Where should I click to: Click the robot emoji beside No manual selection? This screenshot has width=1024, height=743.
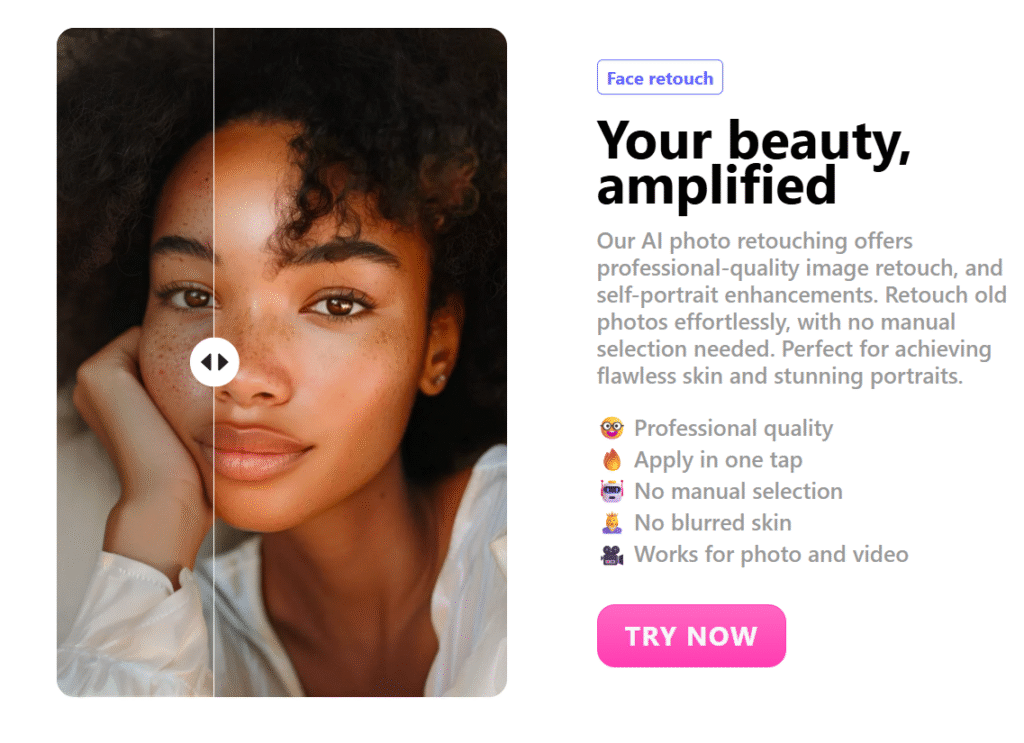pyautogui.click(x=613, y=491)
